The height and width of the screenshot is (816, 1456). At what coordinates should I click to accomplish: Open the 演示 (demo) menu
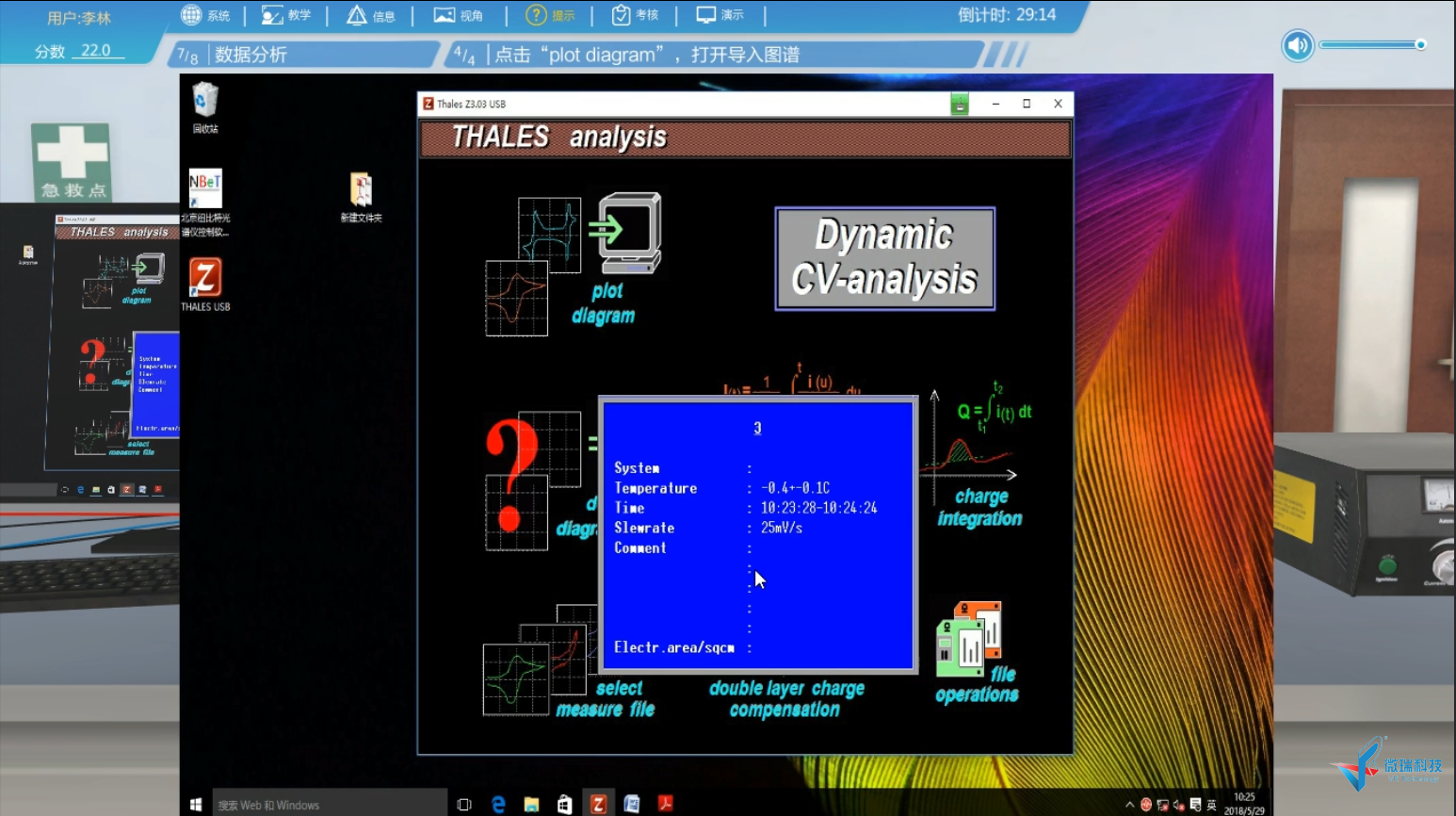pos(720,15)
